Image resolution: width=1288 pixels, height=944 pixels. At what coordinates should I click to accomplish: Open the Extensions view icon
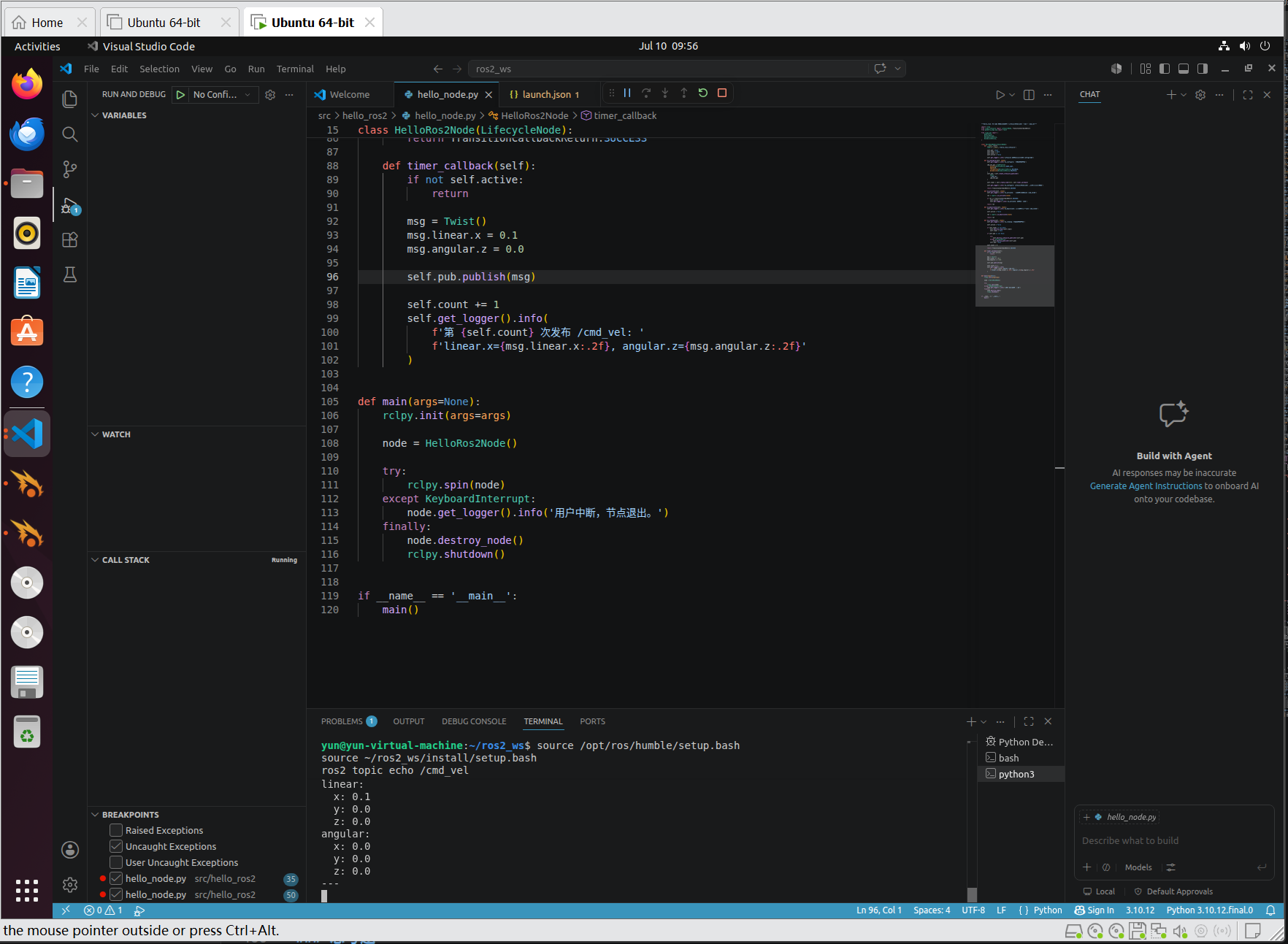(70, 239)
